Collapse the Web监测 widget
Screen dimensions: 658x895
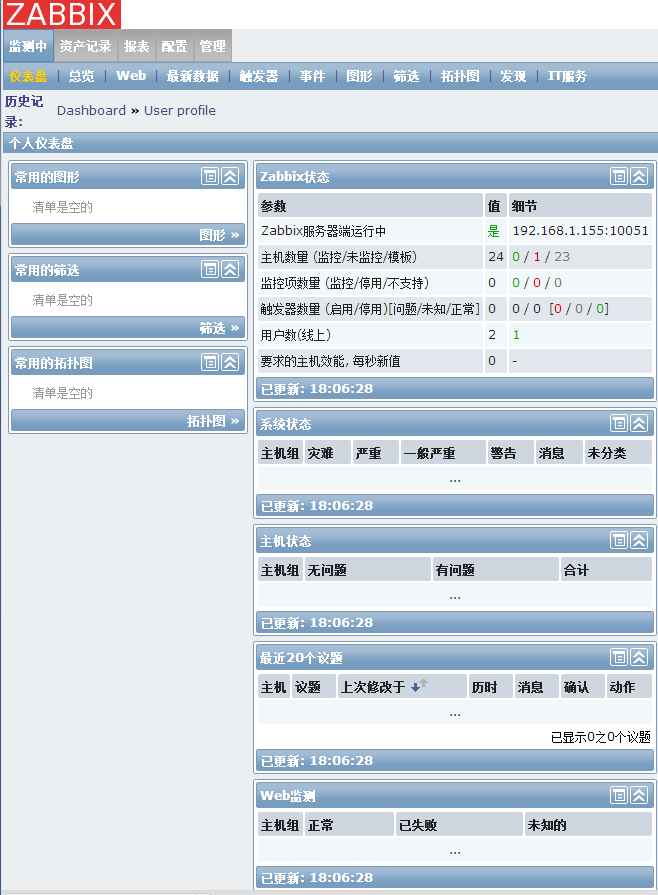(639, 795)
